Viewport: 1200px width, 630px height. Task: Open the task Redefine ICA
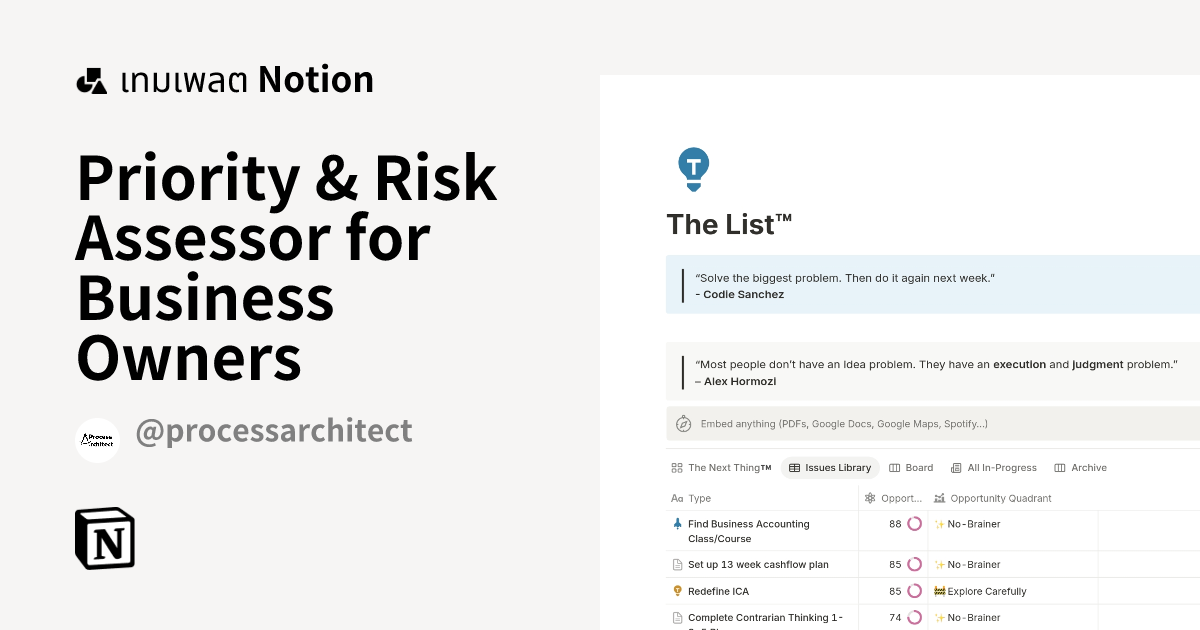coord(718,591)
